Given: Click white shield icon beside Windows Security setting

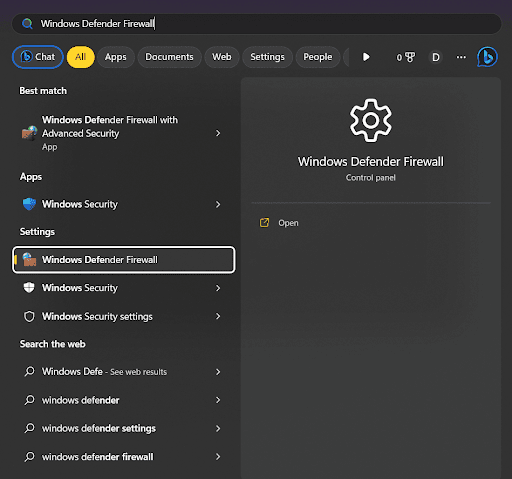Looking at the screenshot, I should coord(29,288).
